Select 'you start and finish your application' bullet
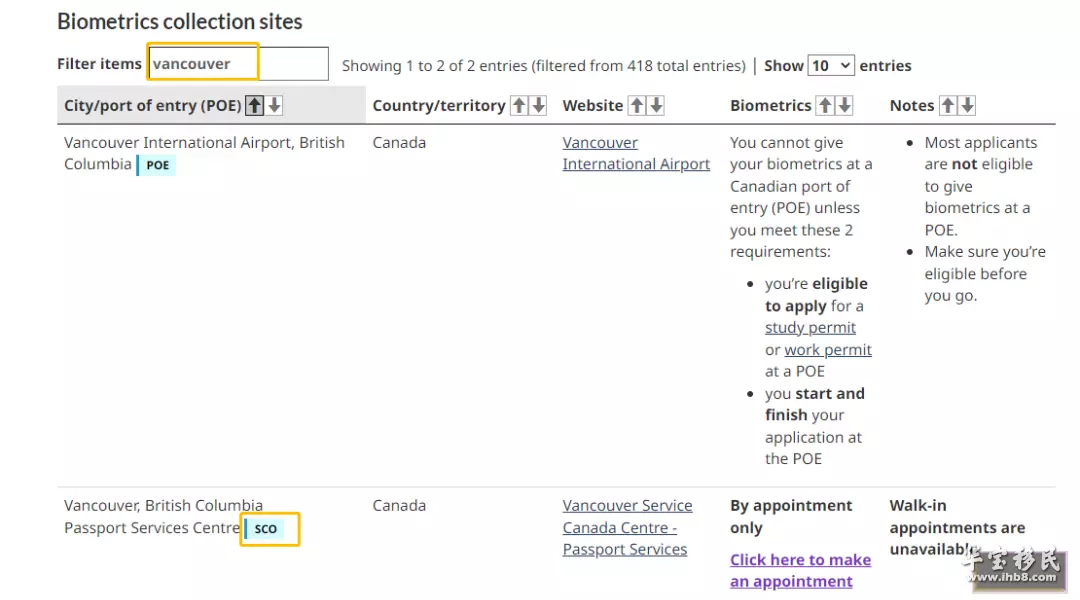Screen dimensions: 1080x600 pos(815,426)
